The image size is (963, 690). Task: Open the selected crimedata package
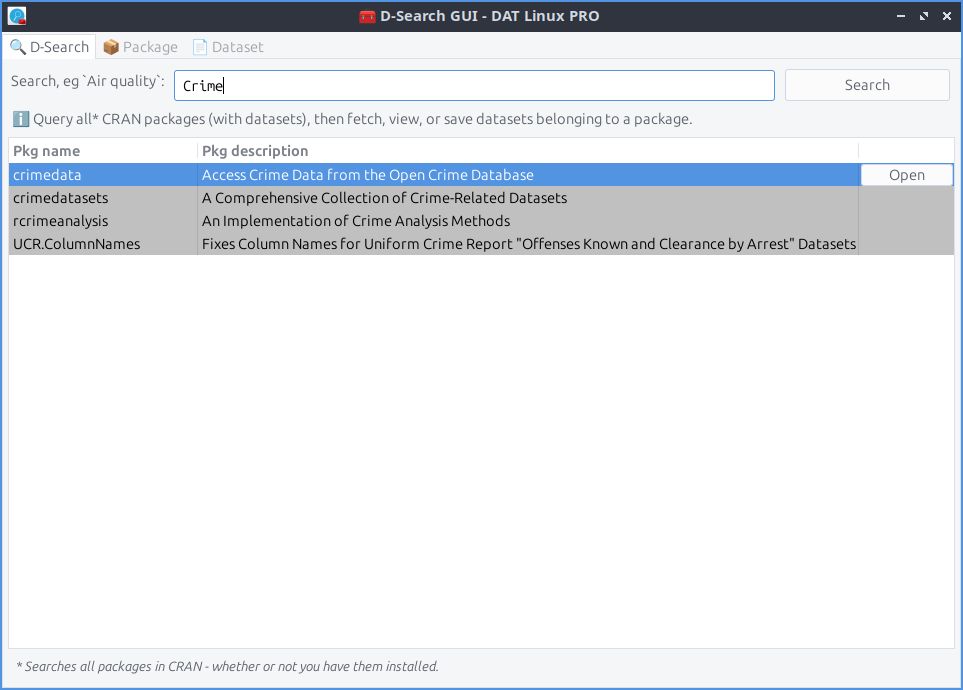pos(906,175)
